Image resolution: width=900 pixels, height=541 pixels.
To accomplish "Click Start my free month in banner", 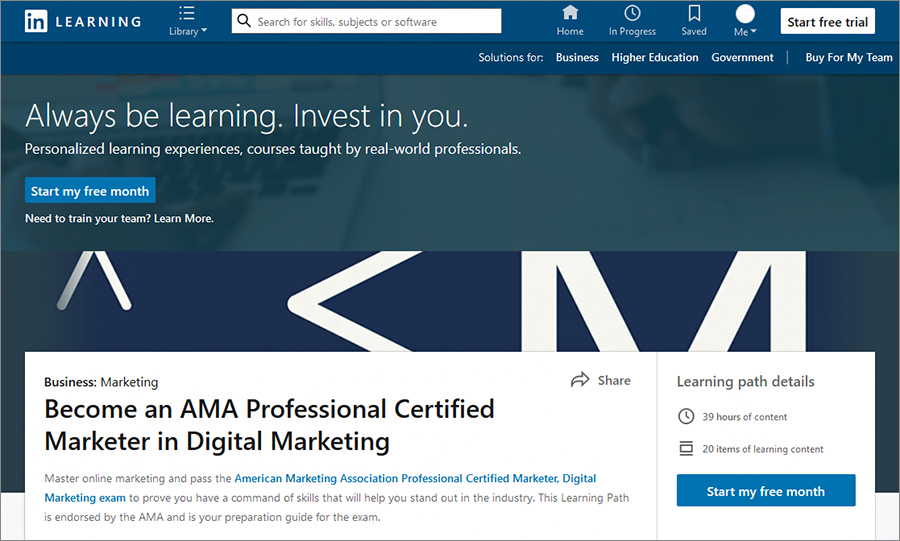I will [90, 190].
